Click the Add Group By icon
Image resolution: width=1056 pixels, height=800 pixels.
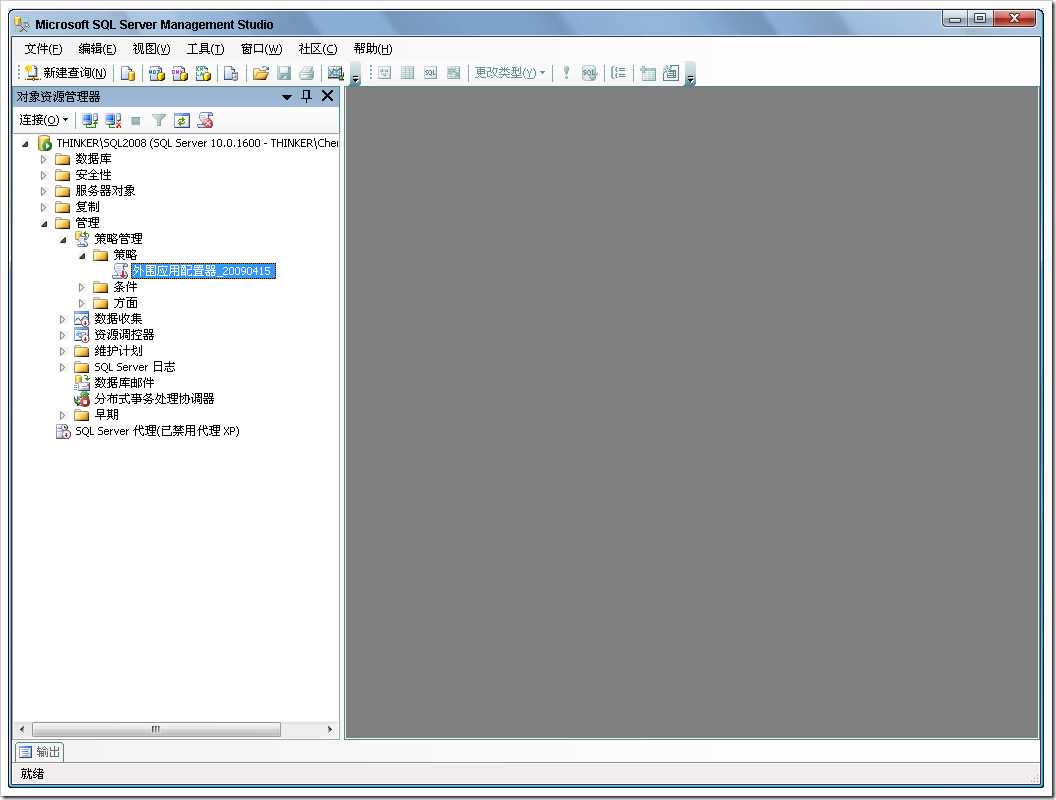point(618,73)
